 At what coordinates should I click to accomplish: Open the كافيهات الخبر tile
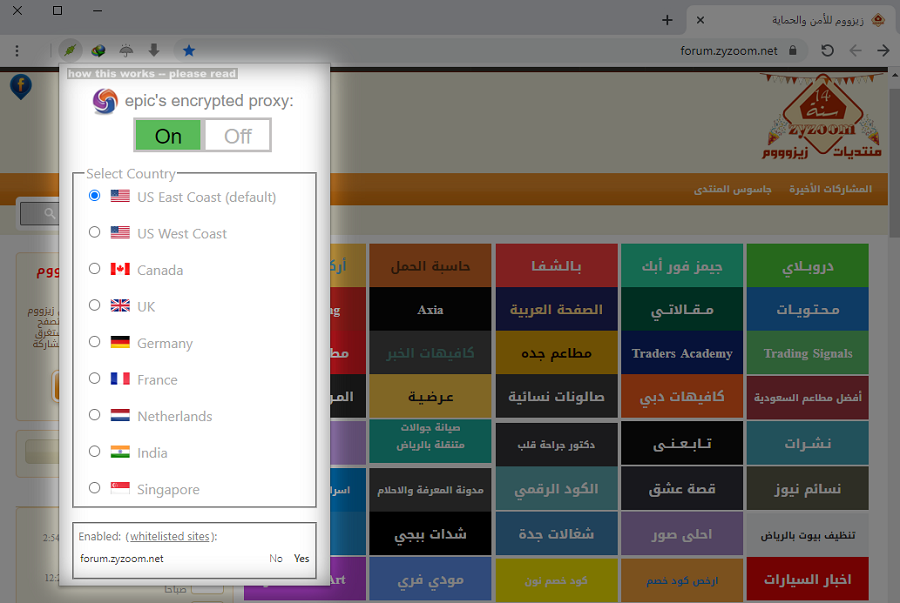430,353
